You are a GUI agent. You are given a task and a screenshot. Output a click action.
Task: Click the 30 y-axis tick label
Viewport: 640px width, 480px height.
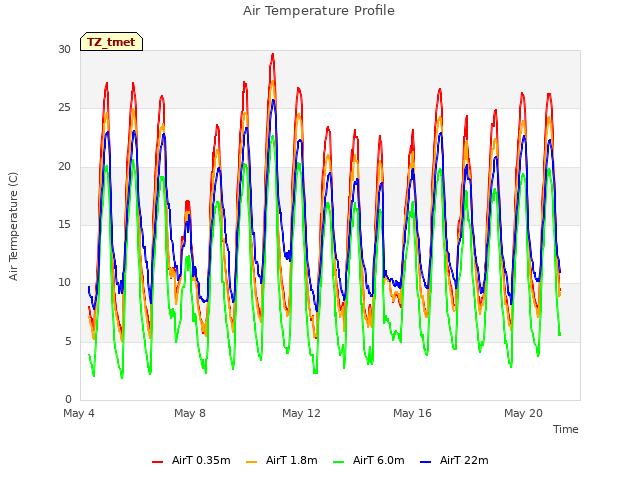[64, 49]
